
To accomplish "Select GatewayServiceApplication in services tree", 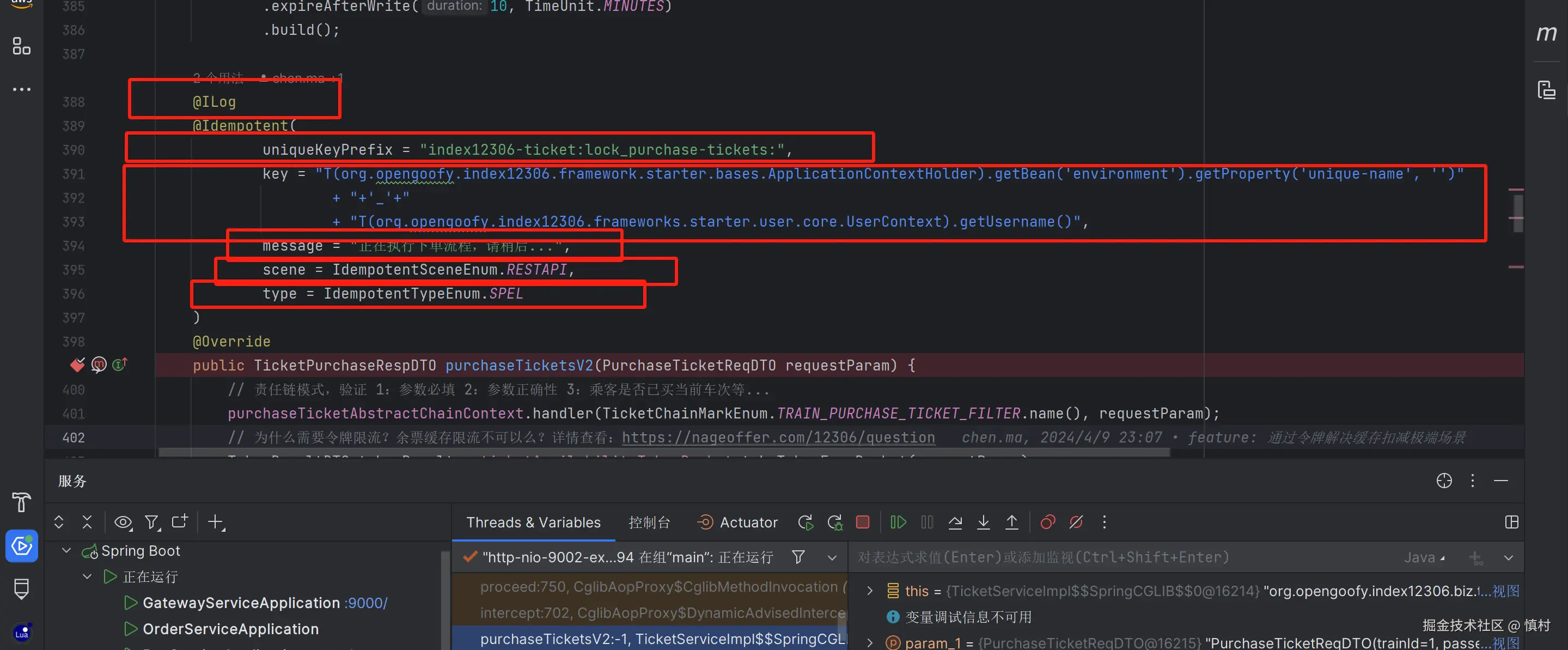I will [241, 603].
